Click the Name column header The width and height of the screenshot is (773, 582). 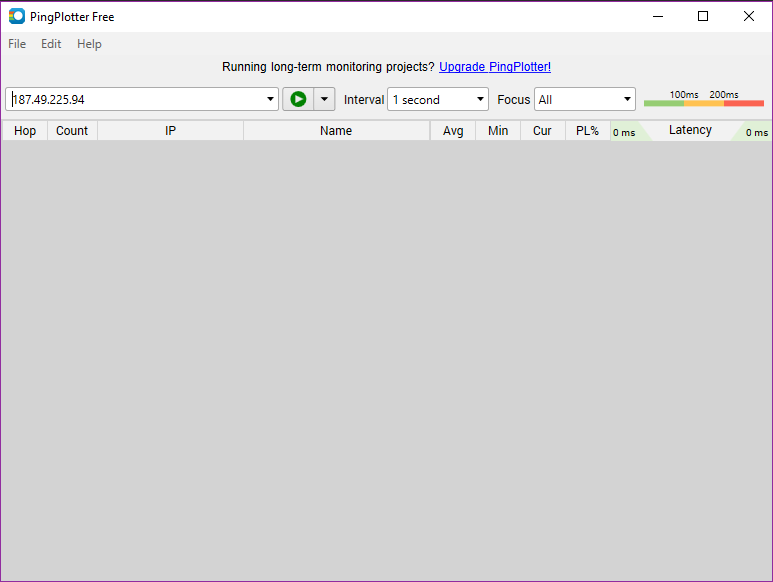[x=336, y=131]
